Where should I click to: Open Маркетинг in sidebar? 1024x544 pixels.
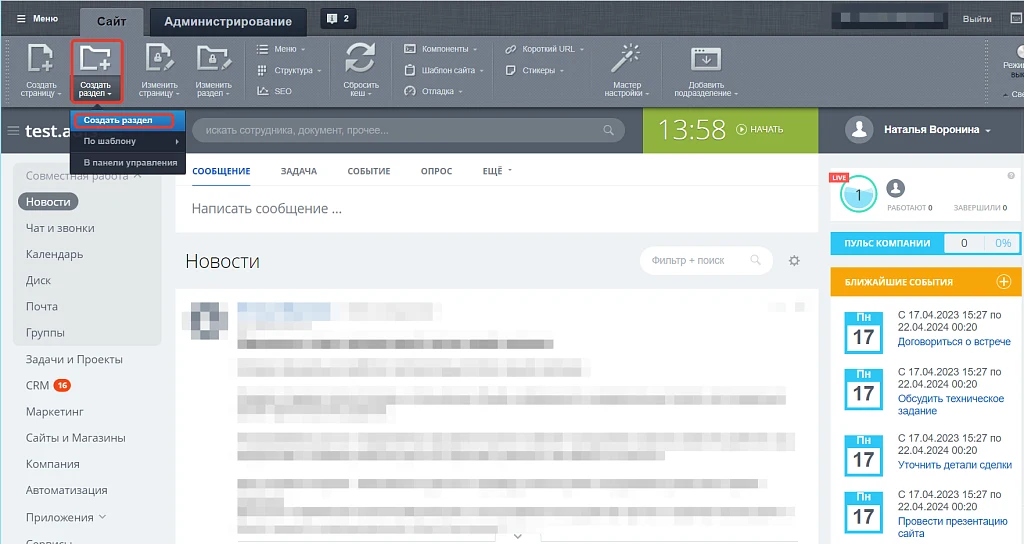(55, 411)
